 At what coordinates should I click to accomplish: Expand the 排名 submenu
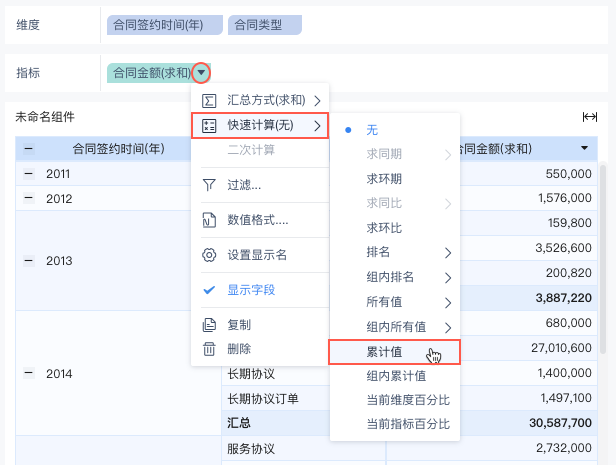(448, 252)
